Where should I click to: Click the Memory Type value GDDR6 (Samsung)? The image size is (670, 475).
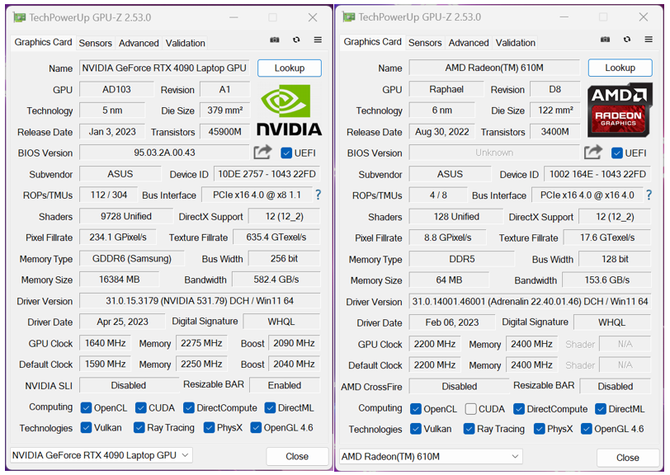tap(132, 258)
